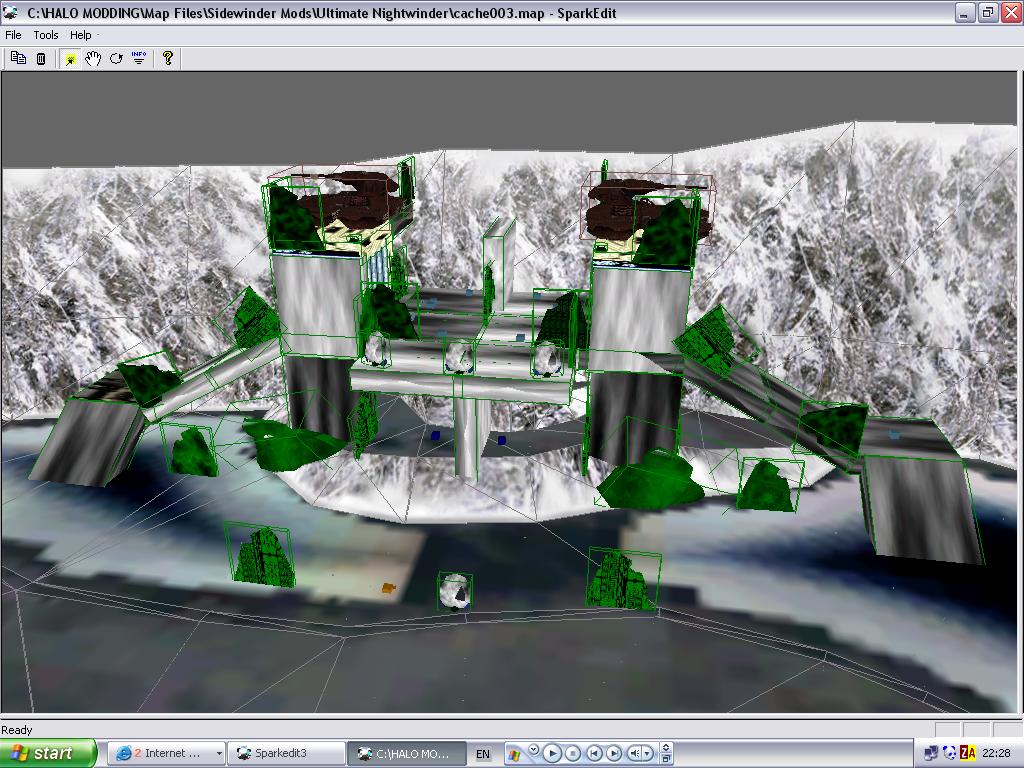Click the Windows start button
This screenshot has width=1024, height=768.
click(48, 753)
